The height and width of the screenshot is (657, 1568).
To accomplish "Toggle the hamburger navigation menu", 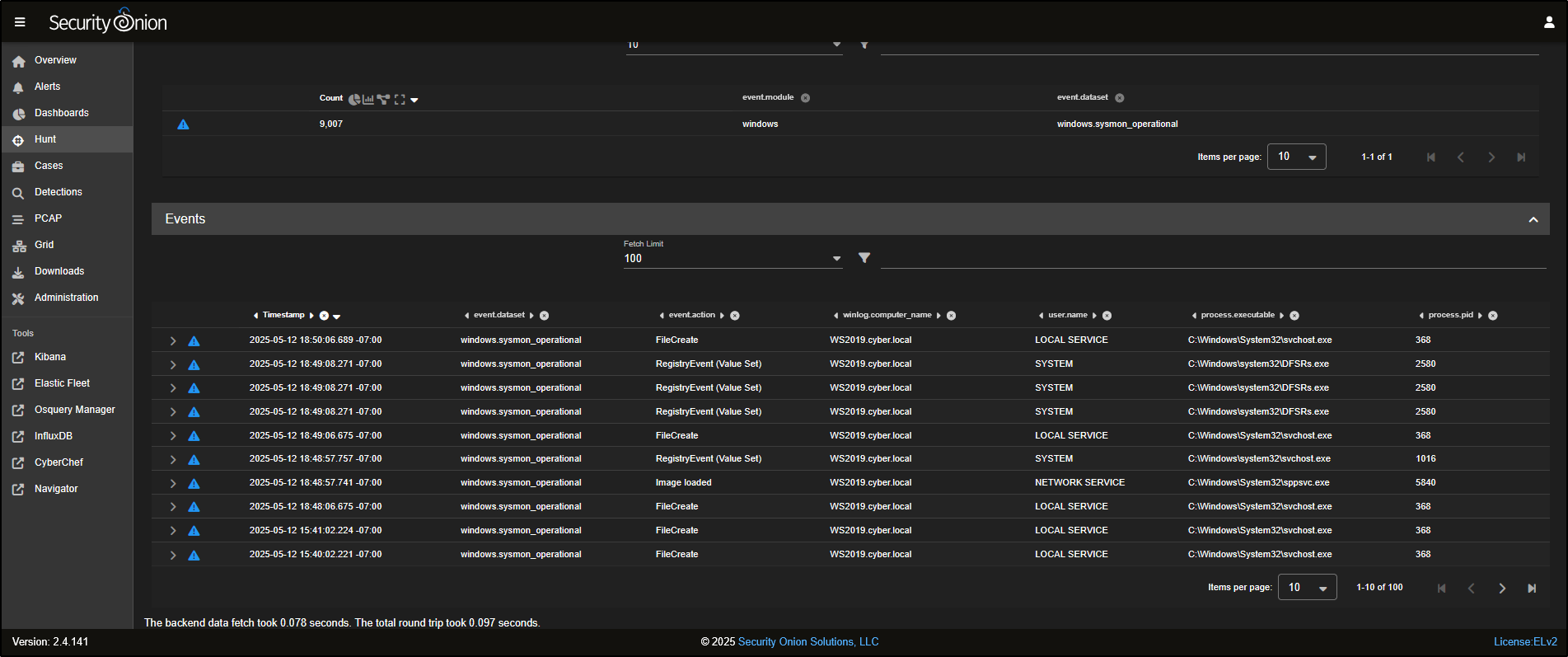I will click(x=20, y=22).
